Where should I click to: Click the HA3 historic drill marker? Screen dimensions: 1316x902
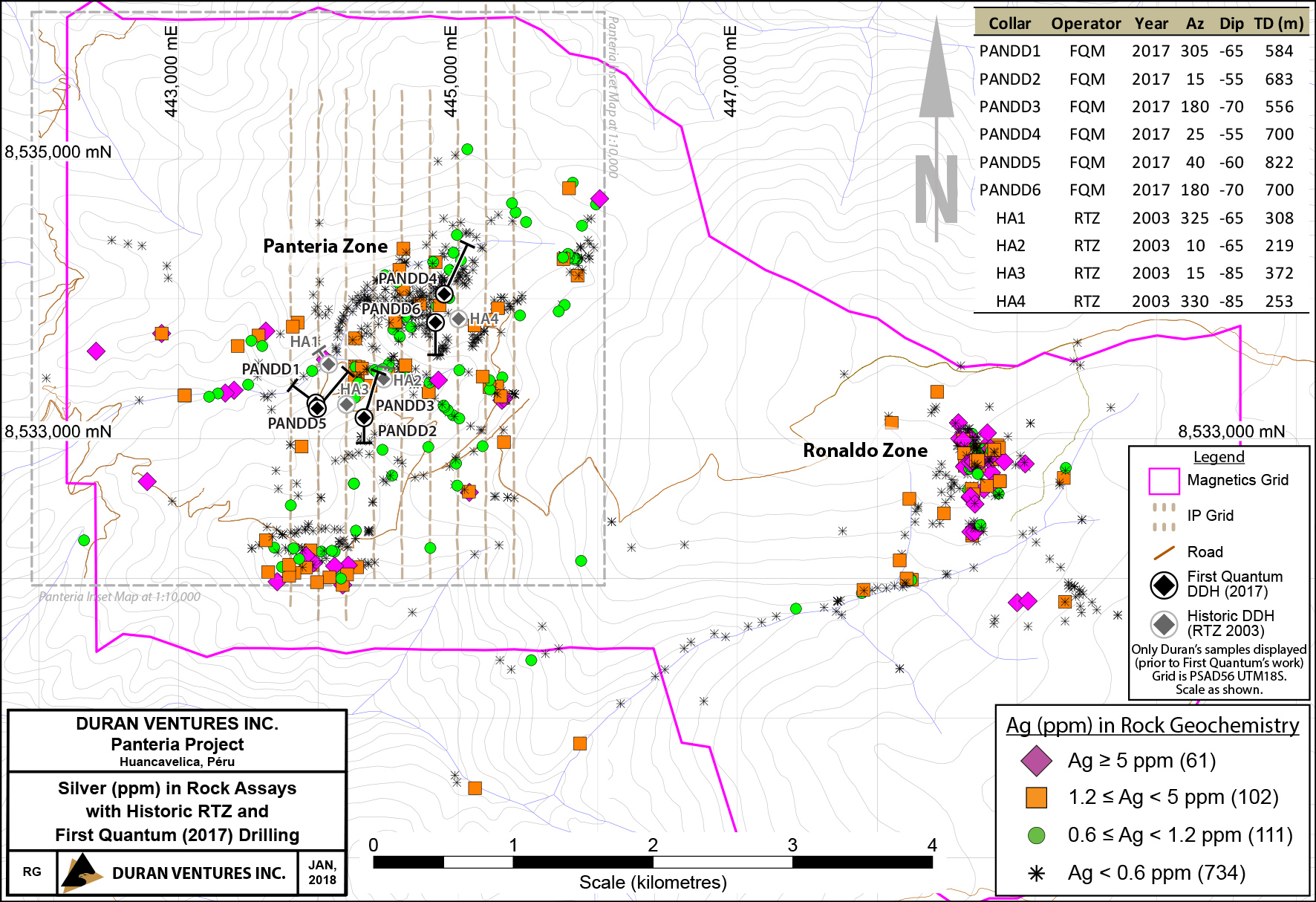tap(346, 404)
